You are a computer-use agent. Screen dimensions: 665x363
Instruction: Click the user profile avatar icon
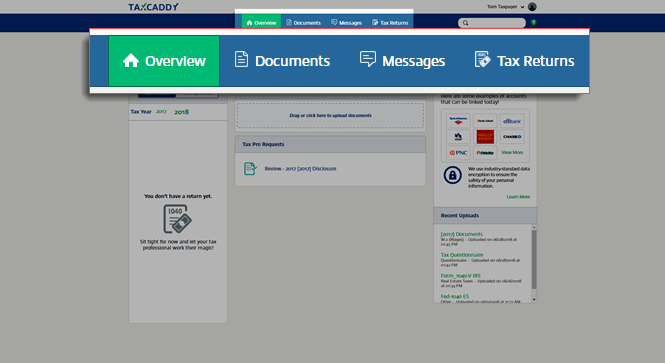tap(532, 7)
